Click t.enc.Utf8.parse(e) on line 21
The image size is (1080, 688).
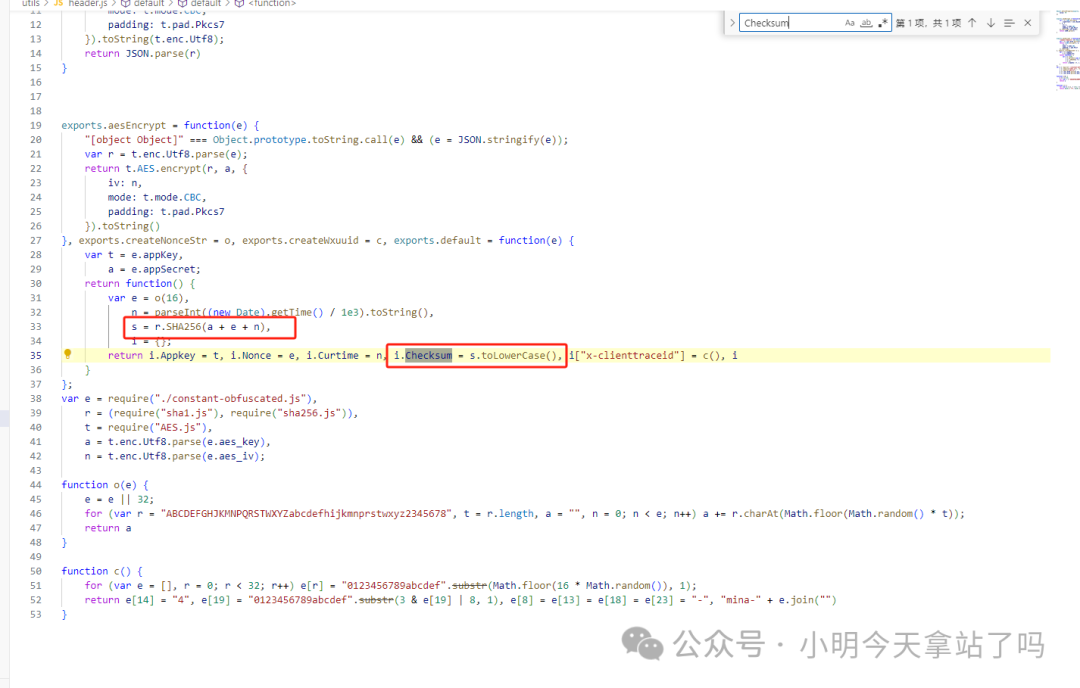tap(186, 154)
